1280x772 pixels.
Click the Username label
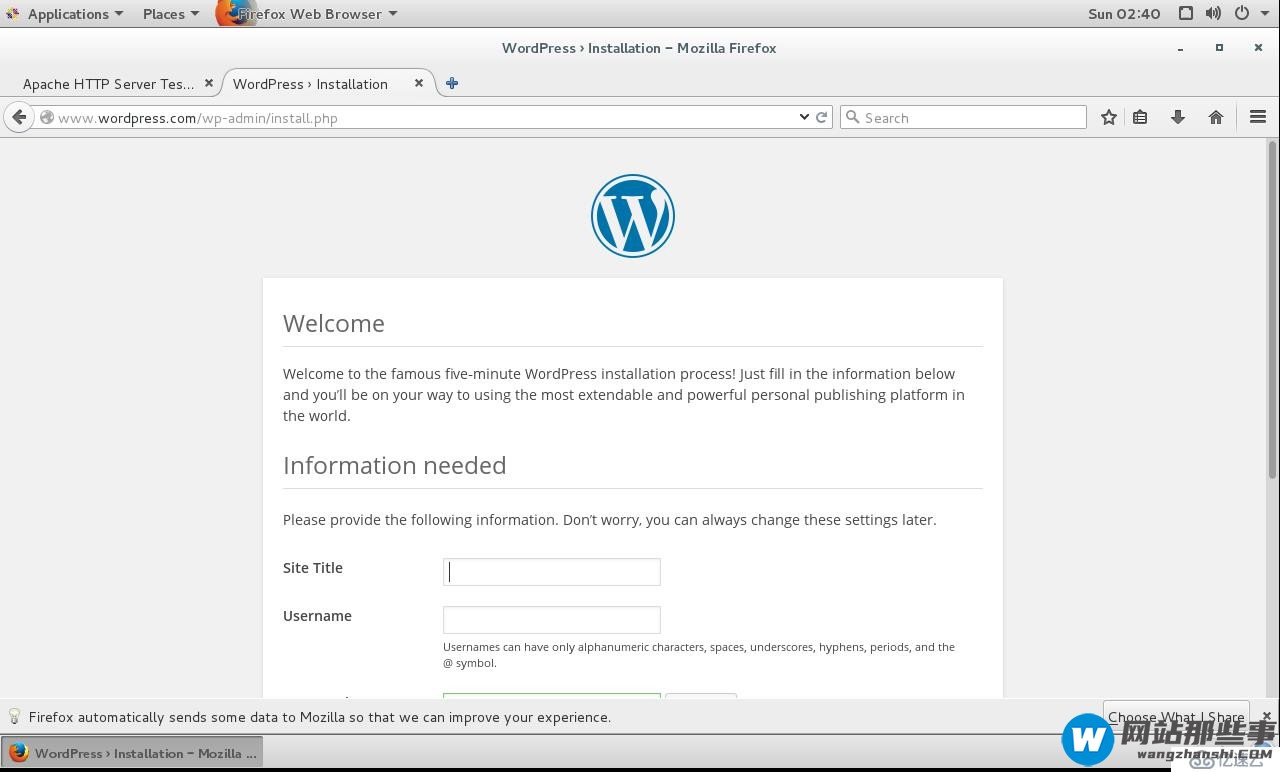[317, 615]
